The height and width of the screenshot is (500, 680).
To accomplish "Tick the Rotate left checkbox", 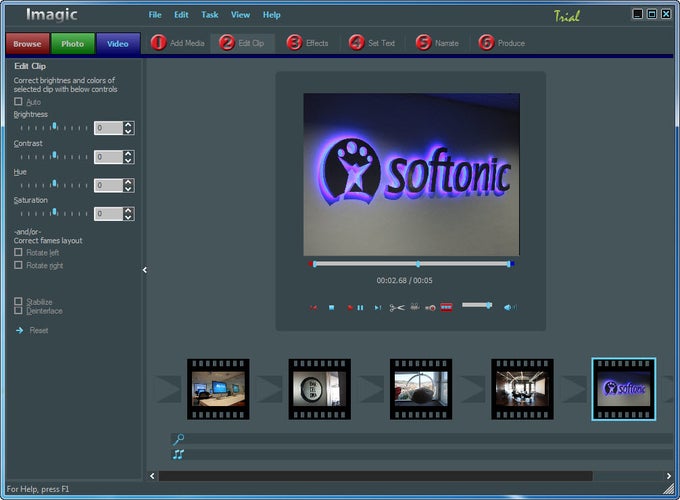I will [18, 252].
